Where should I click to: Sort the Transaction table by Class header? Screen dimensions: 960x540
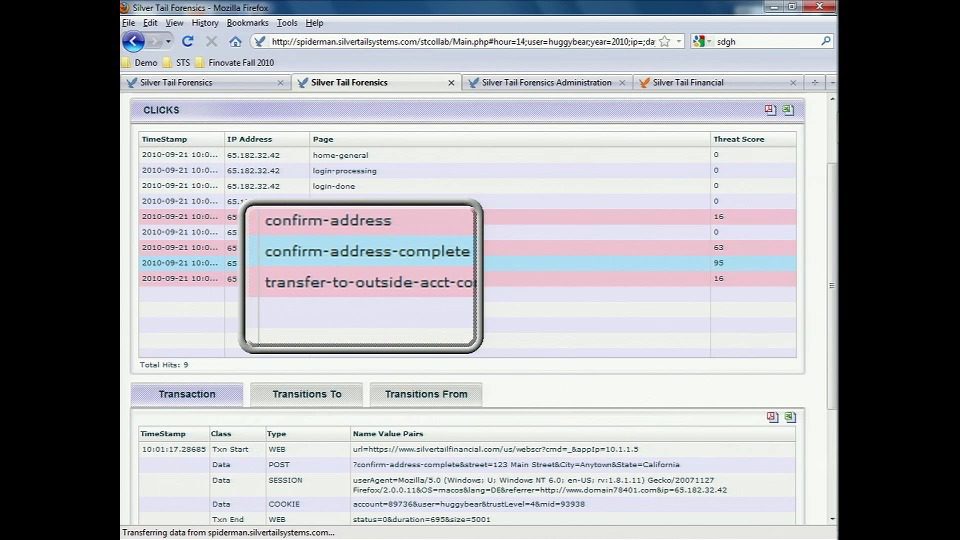(x=238, y=433)
